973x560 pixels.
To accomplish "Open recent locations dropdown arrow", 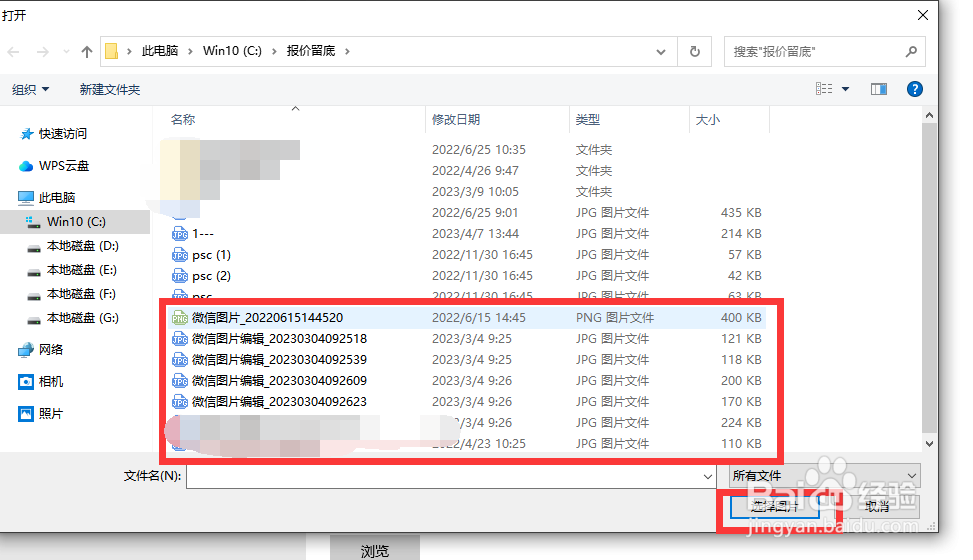I will [66, 52].
